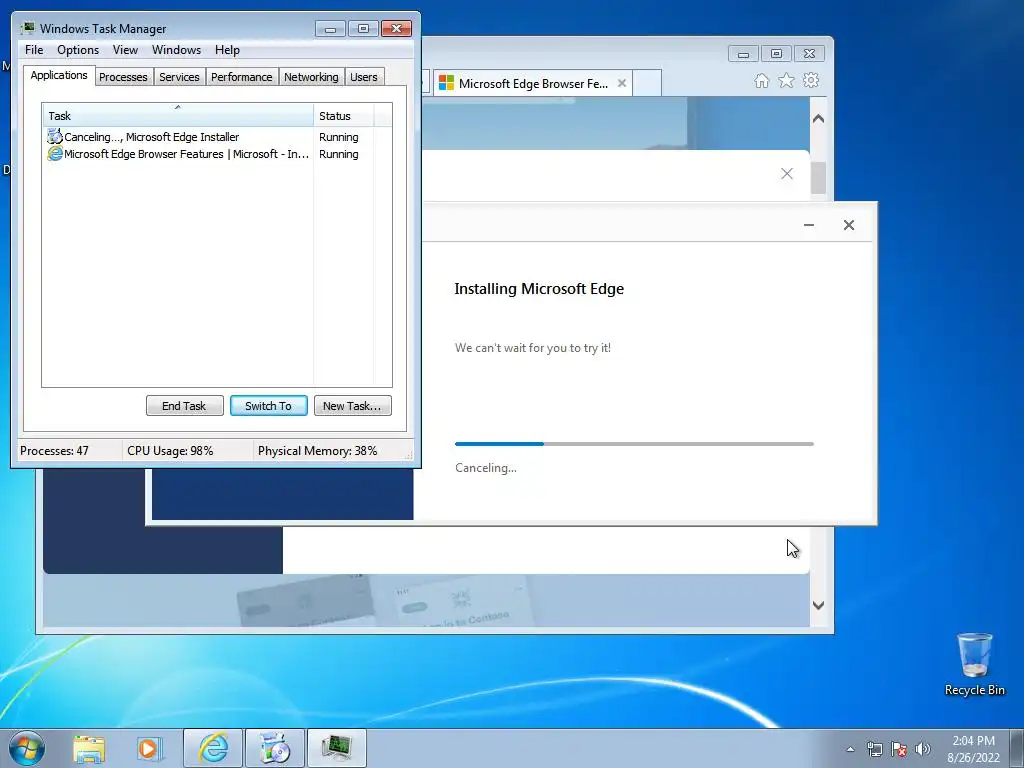This screenshot has height=768, width=1024.
Task: Open Task Manager File menu
Action: click(34, 50)
